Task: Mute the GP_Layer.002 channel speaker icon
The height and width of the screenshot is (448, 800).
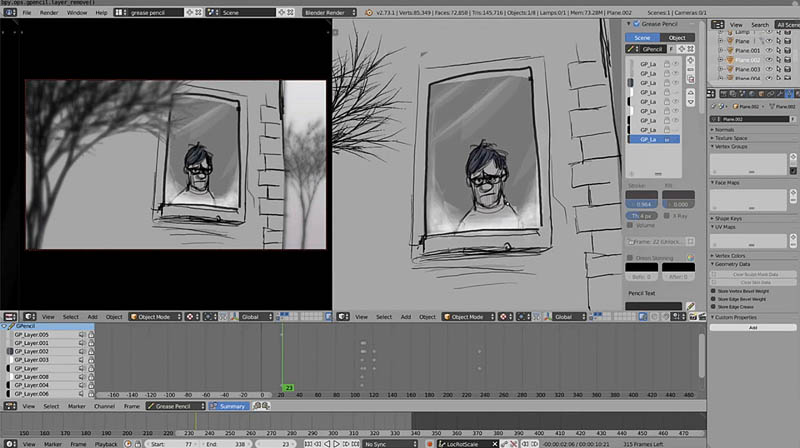Action: coord(83,351)
